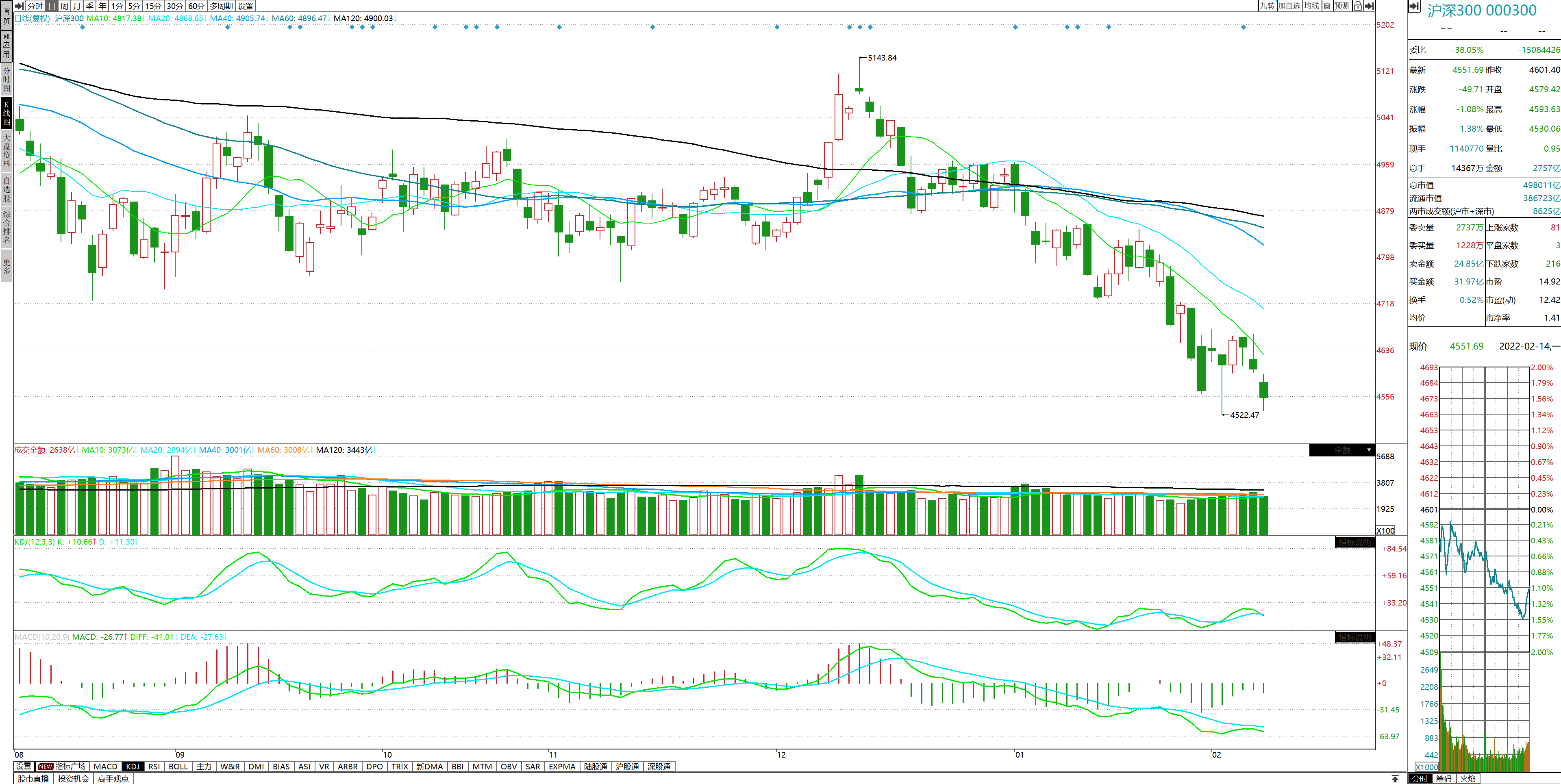
Task: Switch chart period to 周 (weekly)
Action: (64, 5)
